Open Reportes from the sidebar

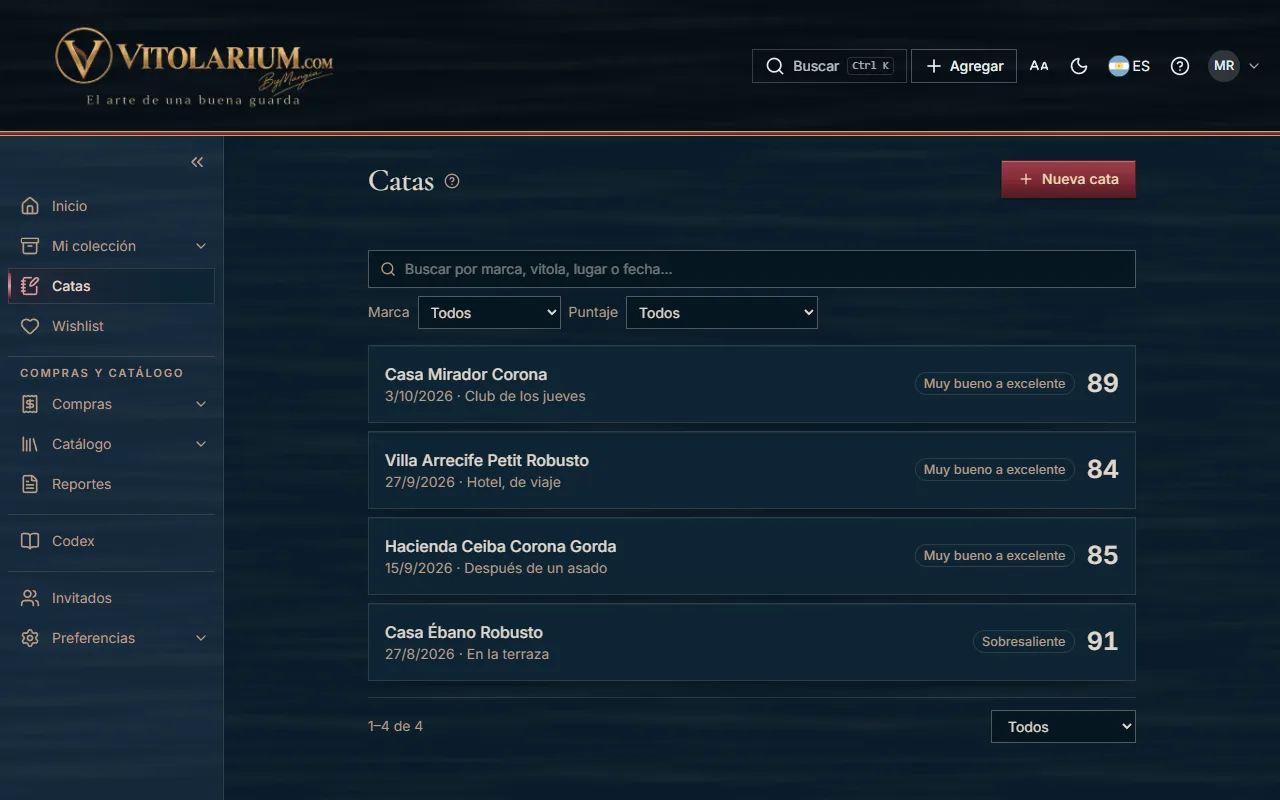(x=111, y=484)
